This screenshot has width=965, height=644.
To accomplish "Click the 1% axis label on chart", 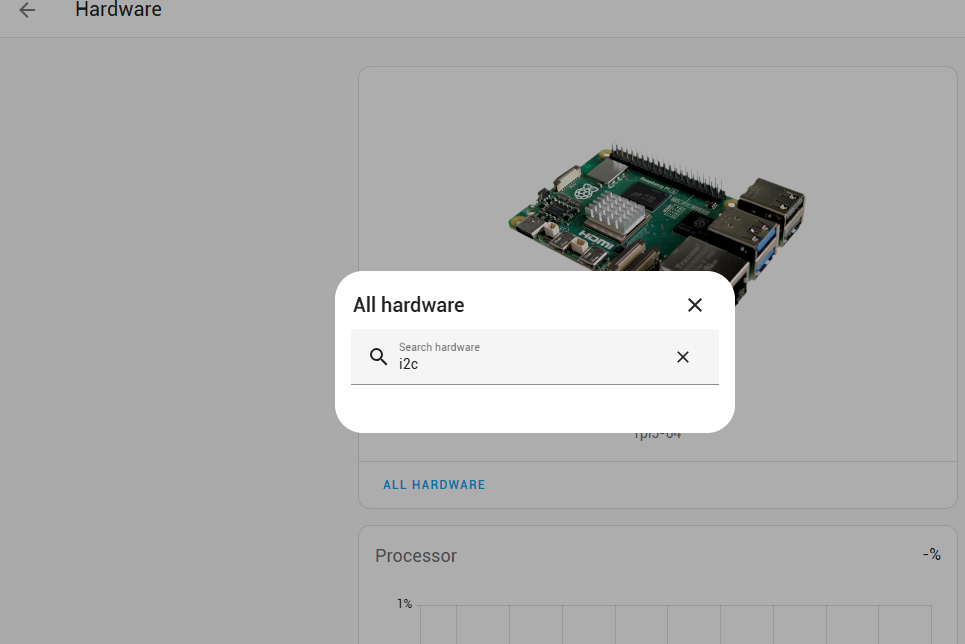I will click(x=404, y=604).
